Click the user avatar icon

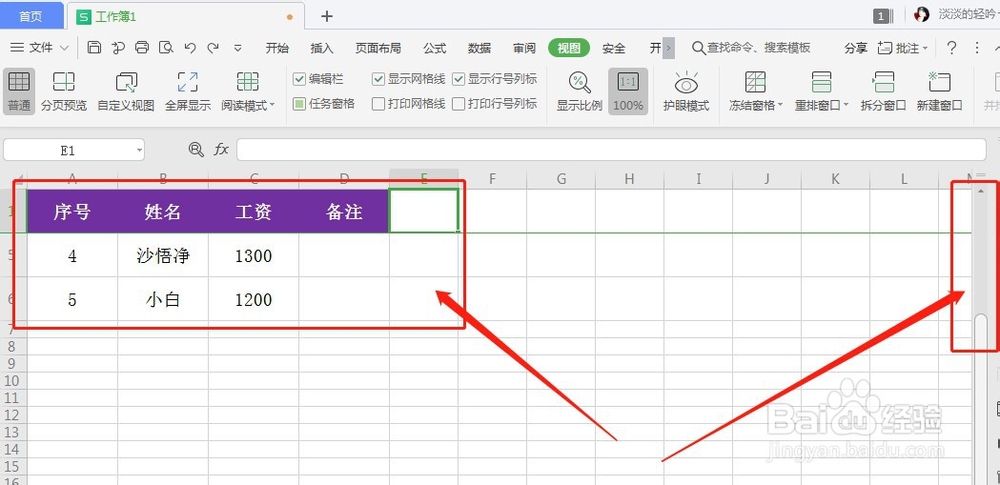pos(922,15)
